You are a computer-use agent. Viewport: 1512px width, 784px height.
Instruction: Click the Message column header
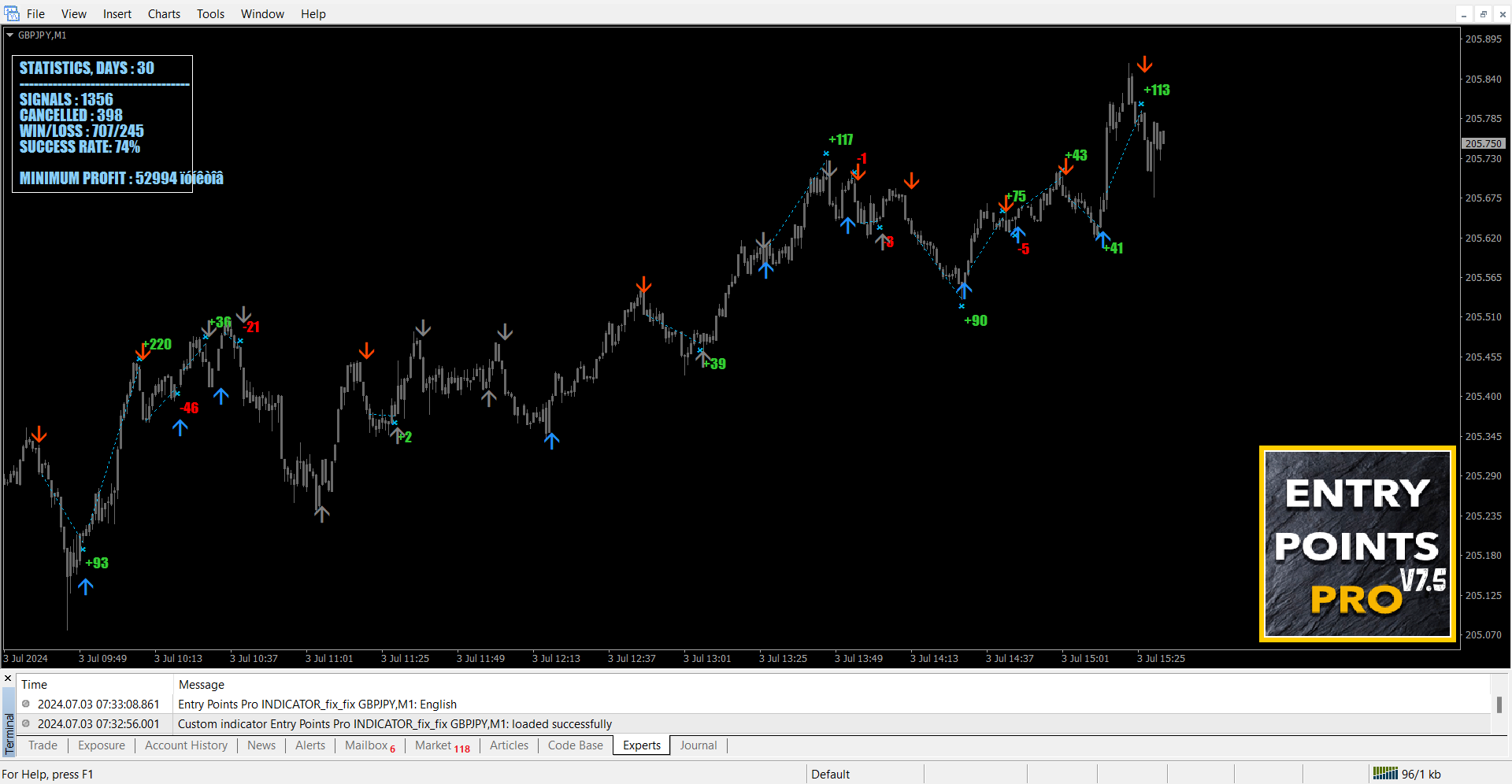point(202,685)
